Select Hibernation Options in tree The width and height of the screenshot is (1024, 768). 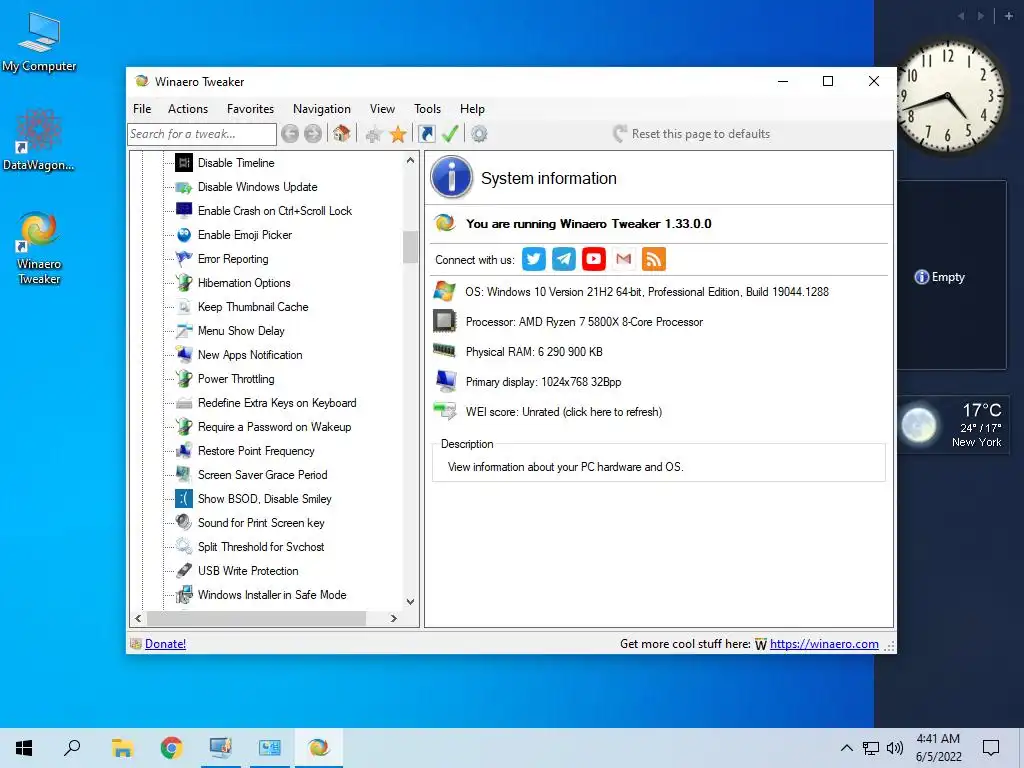tap(244, 283)
